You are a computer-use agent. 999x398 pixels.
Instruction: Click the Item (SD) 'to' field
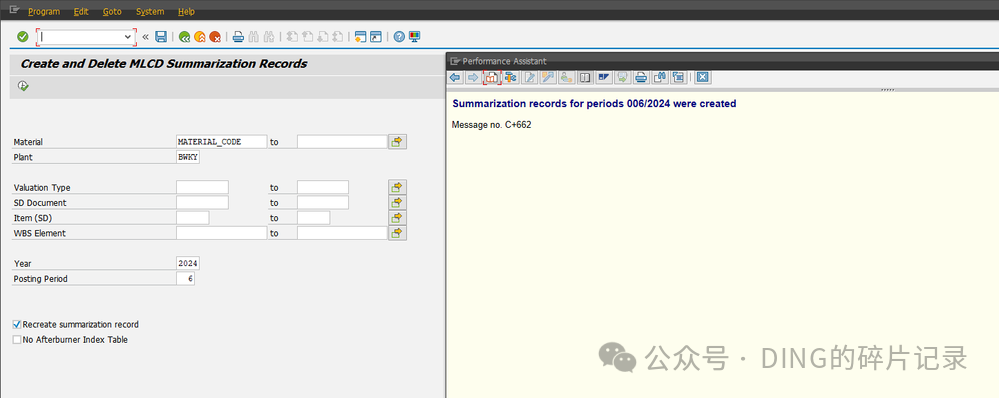pyautogui.click(x=313, y=218)
